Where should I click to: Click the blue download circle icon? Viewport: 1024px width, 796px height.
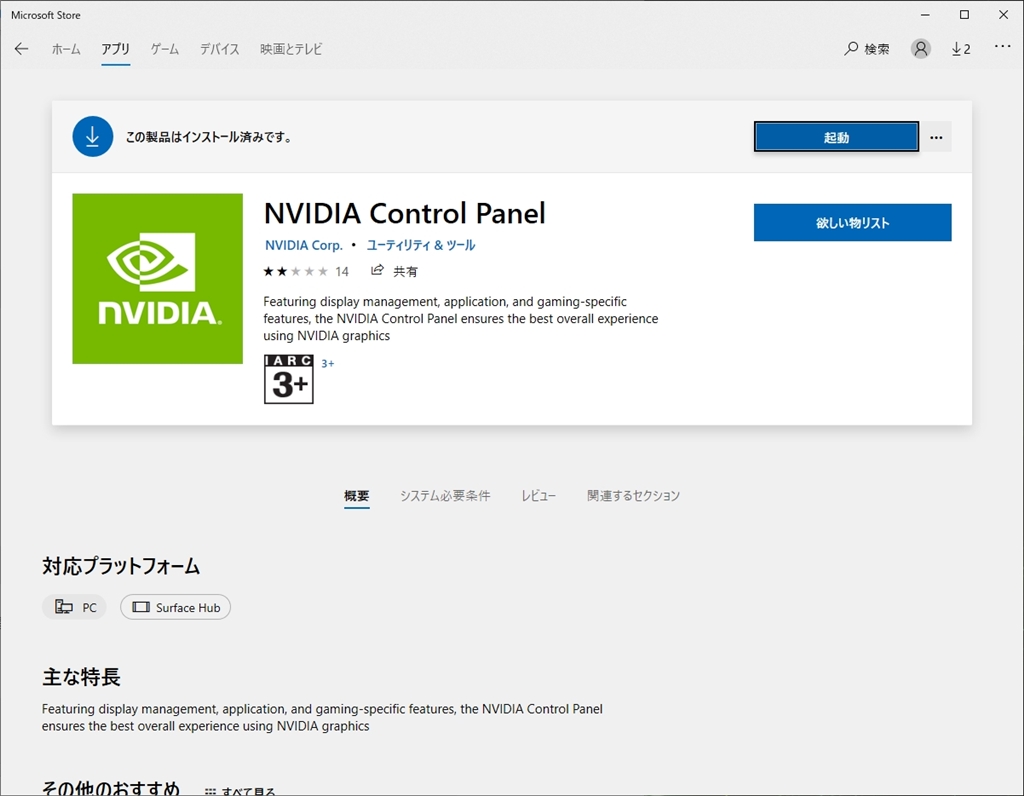pyautogui.click(x=93, y=137)
